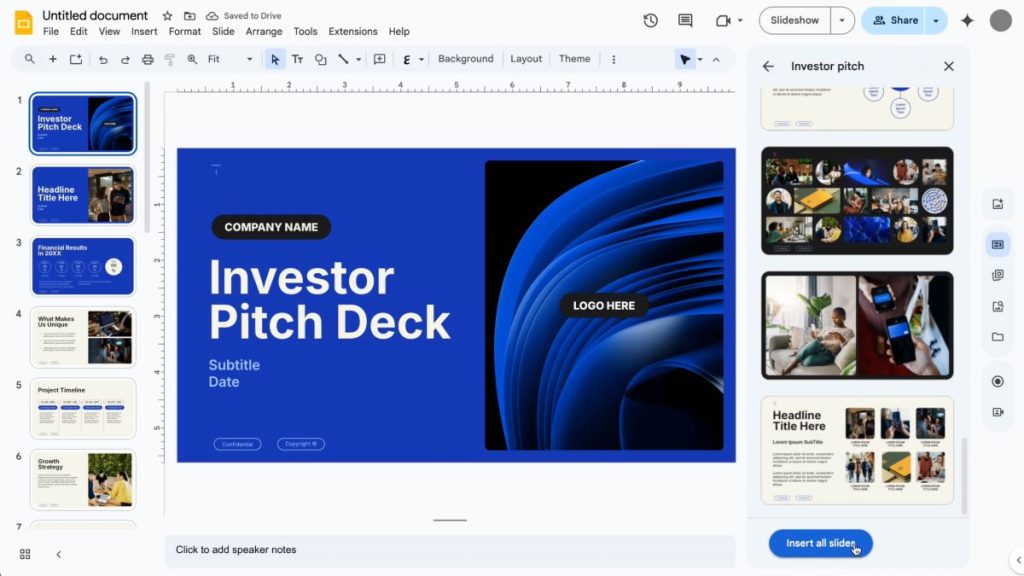Image resolution: width=1024 pixels, height=576 pixels.
Task: Open version history clock icon
Action: pos(651,20)
